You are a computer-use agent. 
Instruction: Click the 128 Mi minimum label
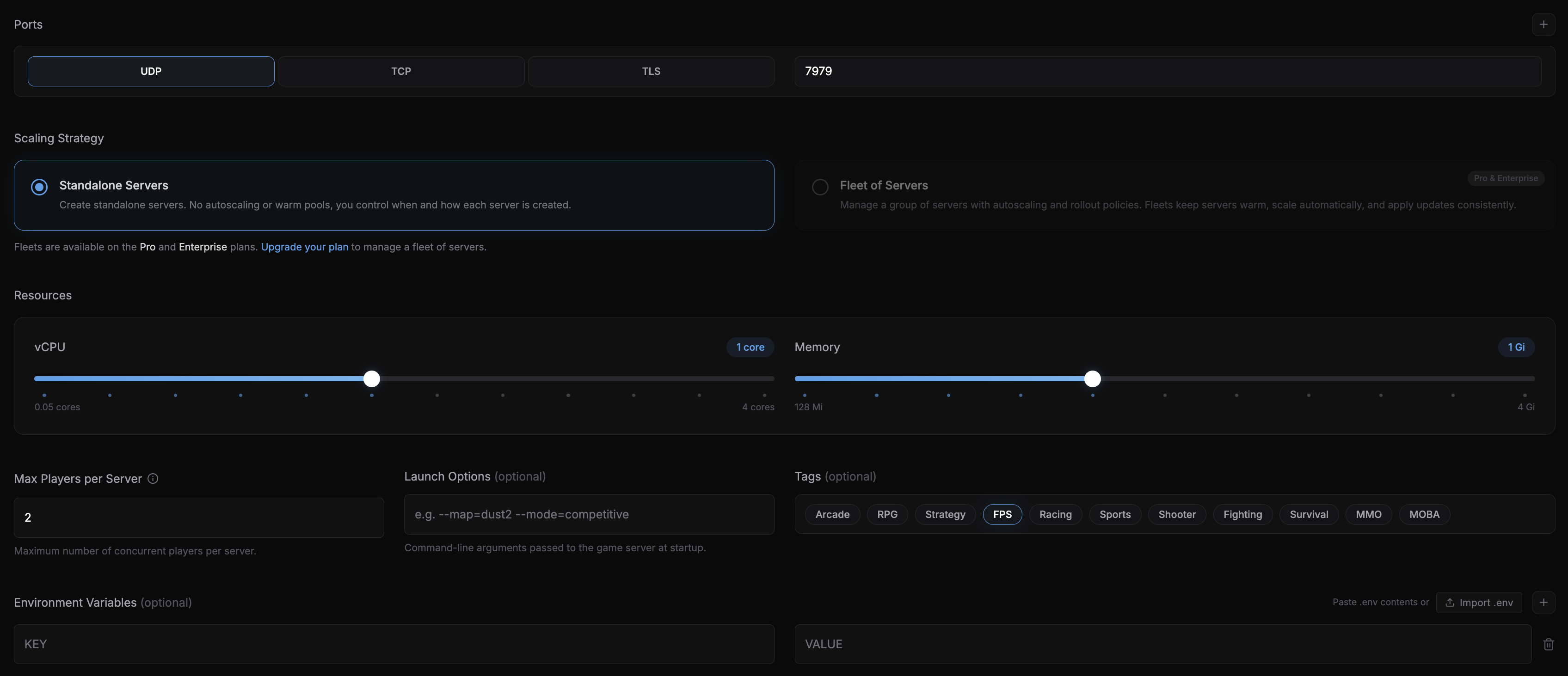[x=808, y=407]
